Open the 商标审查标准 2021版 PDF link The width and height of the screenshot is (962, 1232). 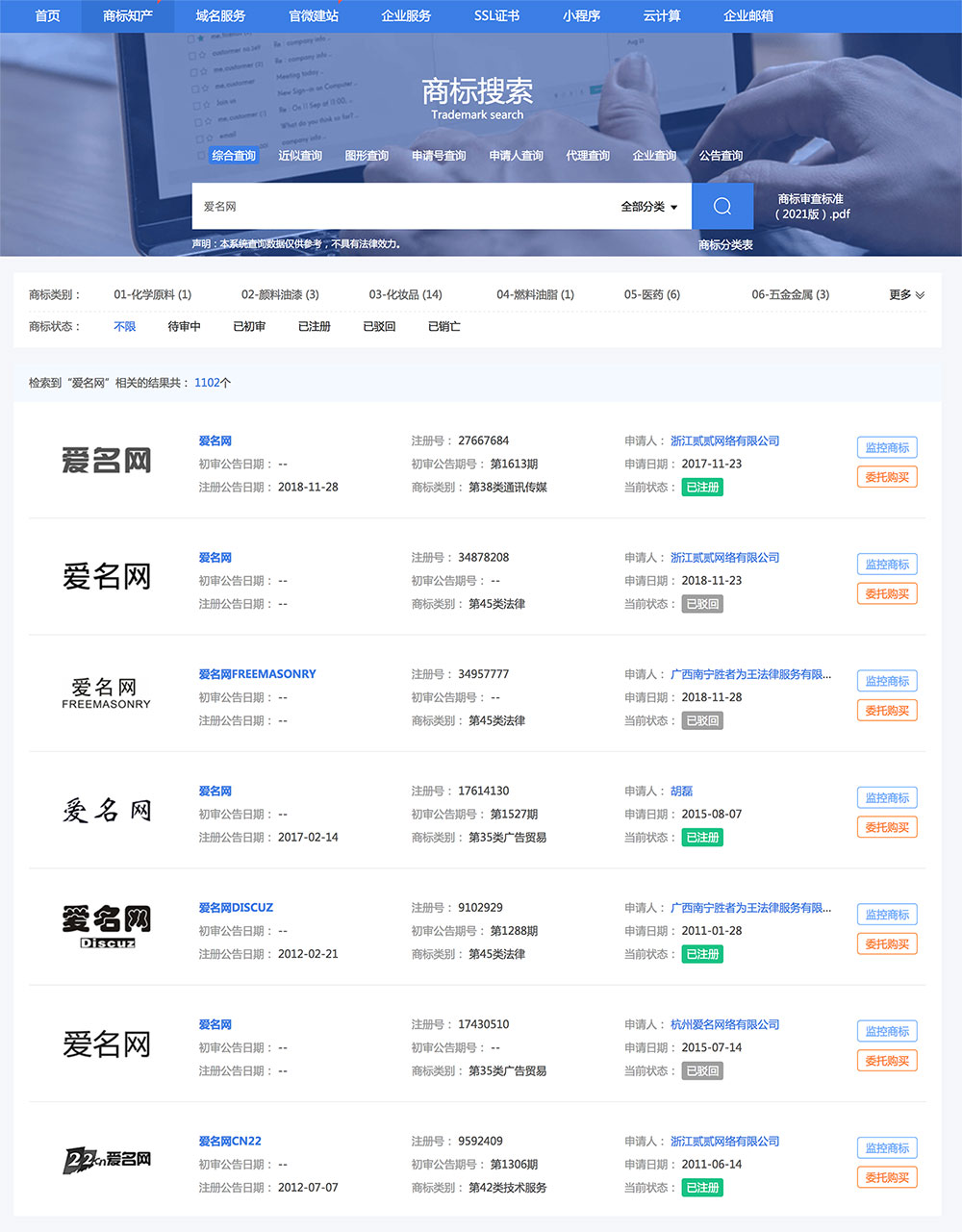[813, 207]
